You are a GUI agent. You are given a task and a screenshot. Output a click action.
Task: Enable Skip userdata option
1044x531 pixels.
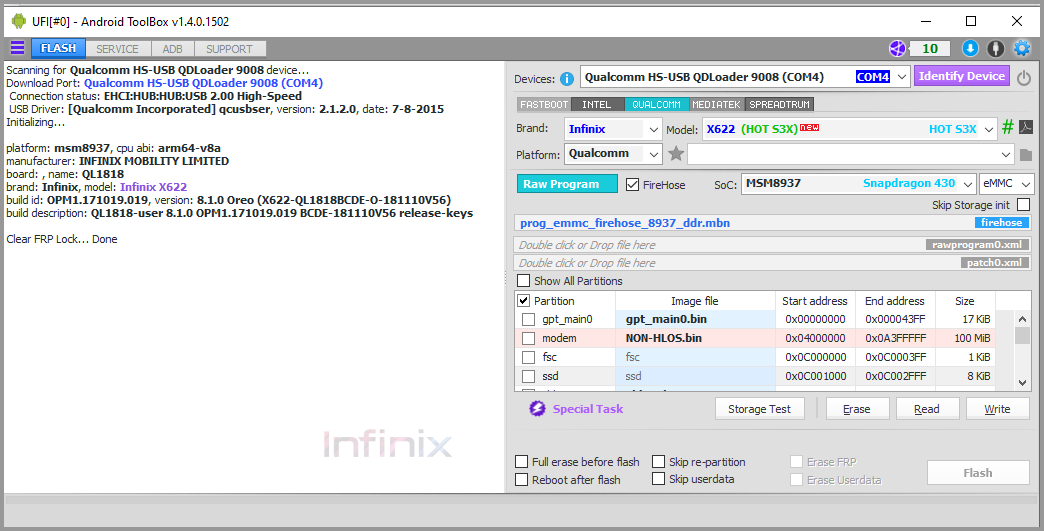[658, 479]
